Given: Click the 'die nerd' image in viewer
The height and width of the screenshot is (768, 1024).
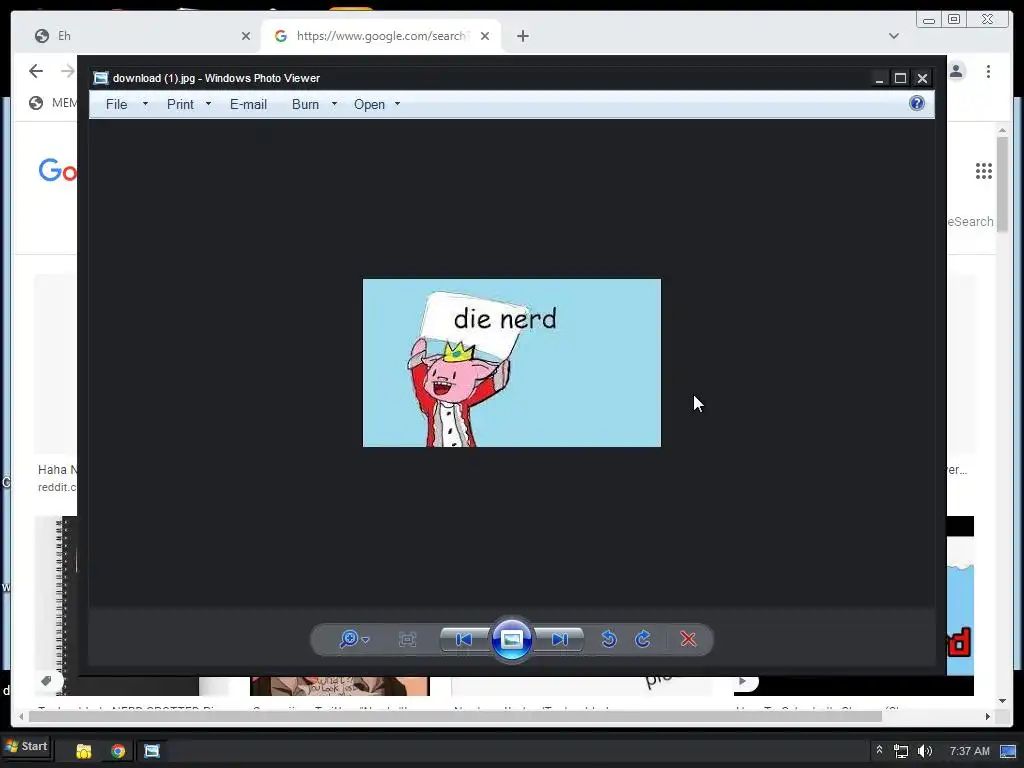Looking at the screenshot, I should pos(512,363).
